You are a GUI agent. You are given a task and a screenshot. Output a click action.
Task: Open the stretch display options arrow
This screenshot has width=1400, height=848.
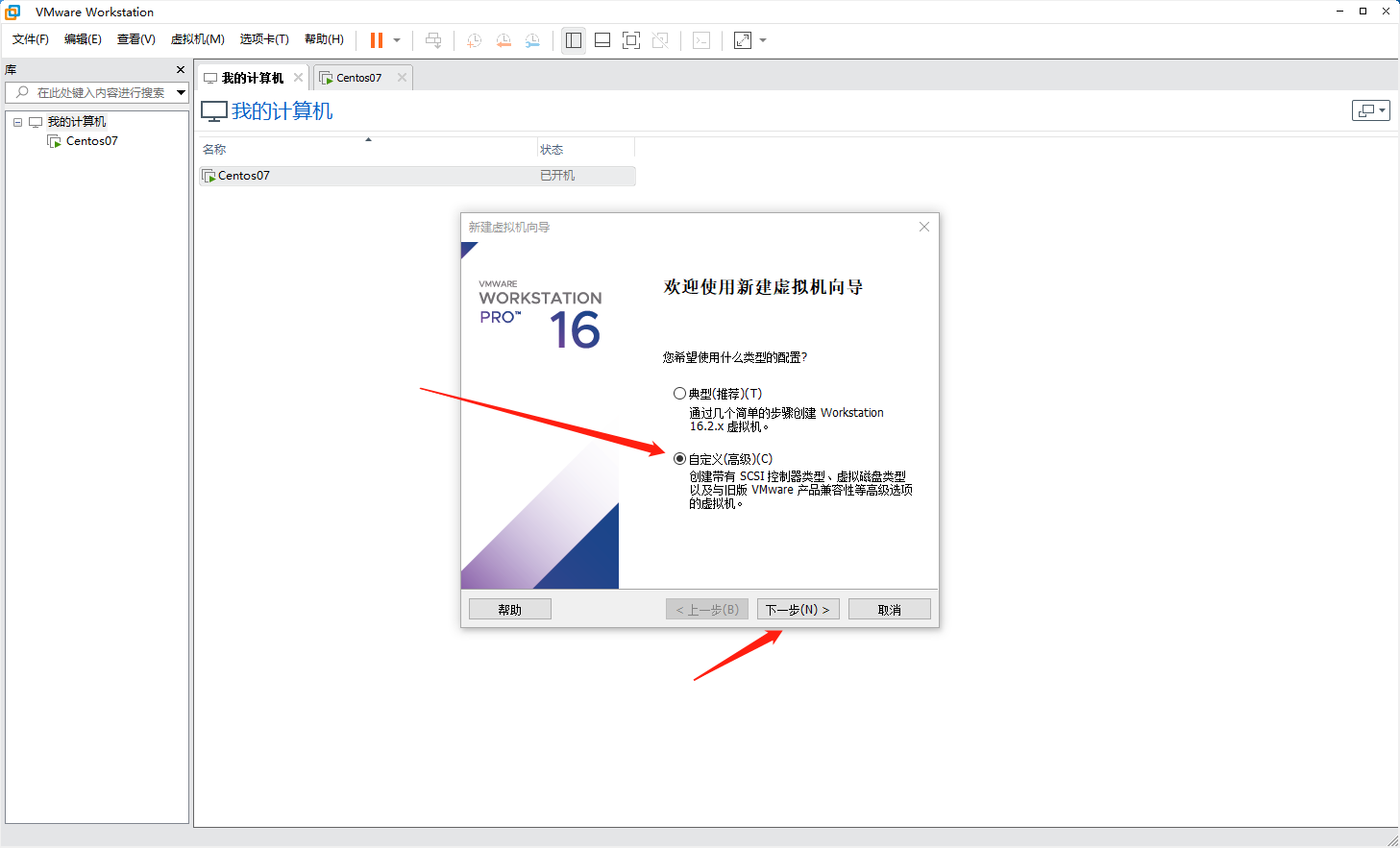click(x=763, y=40)
